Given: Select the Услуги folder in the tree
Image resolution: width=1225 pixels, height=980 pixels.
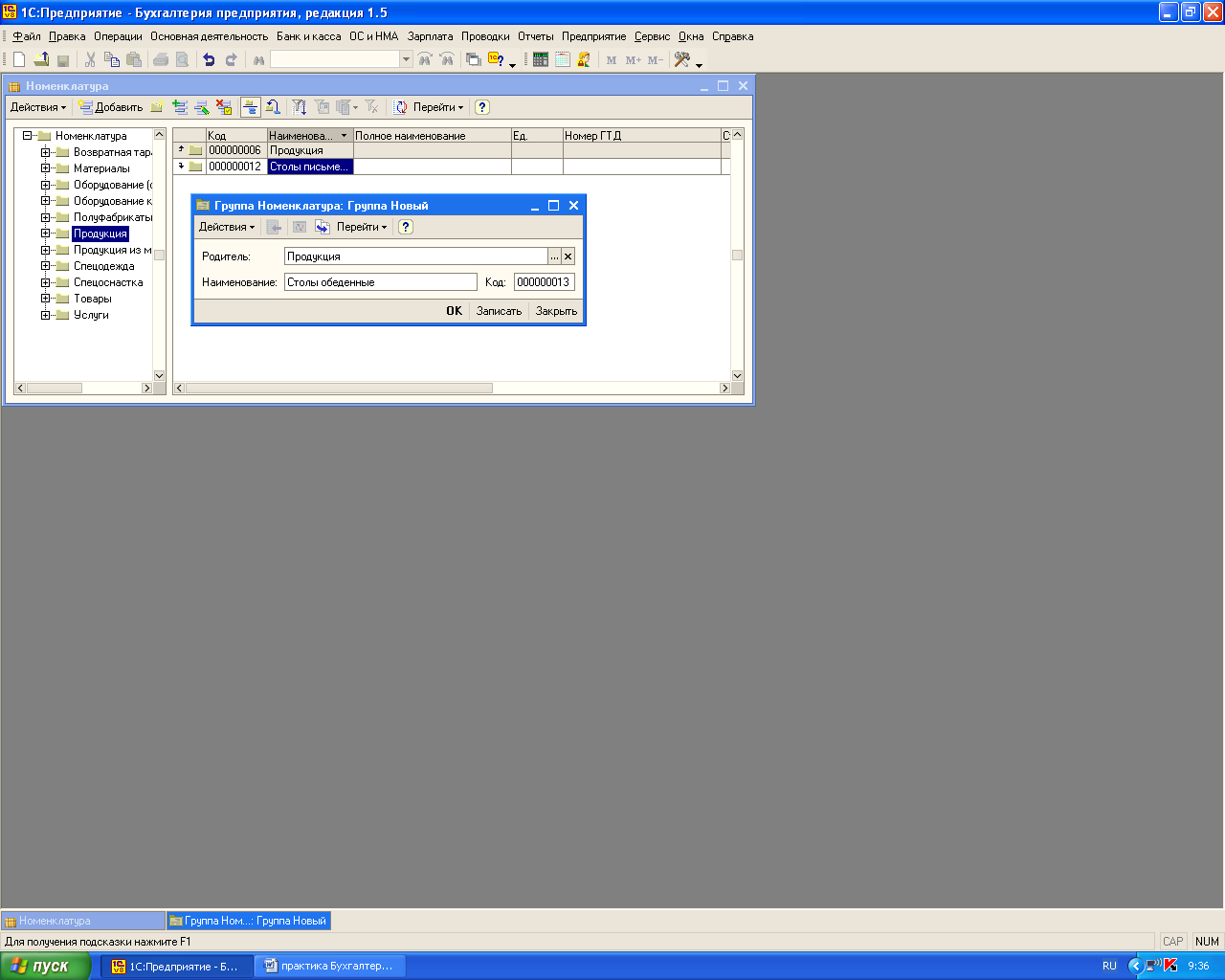Looking at the screenshot, I should (x=91, y=315).
